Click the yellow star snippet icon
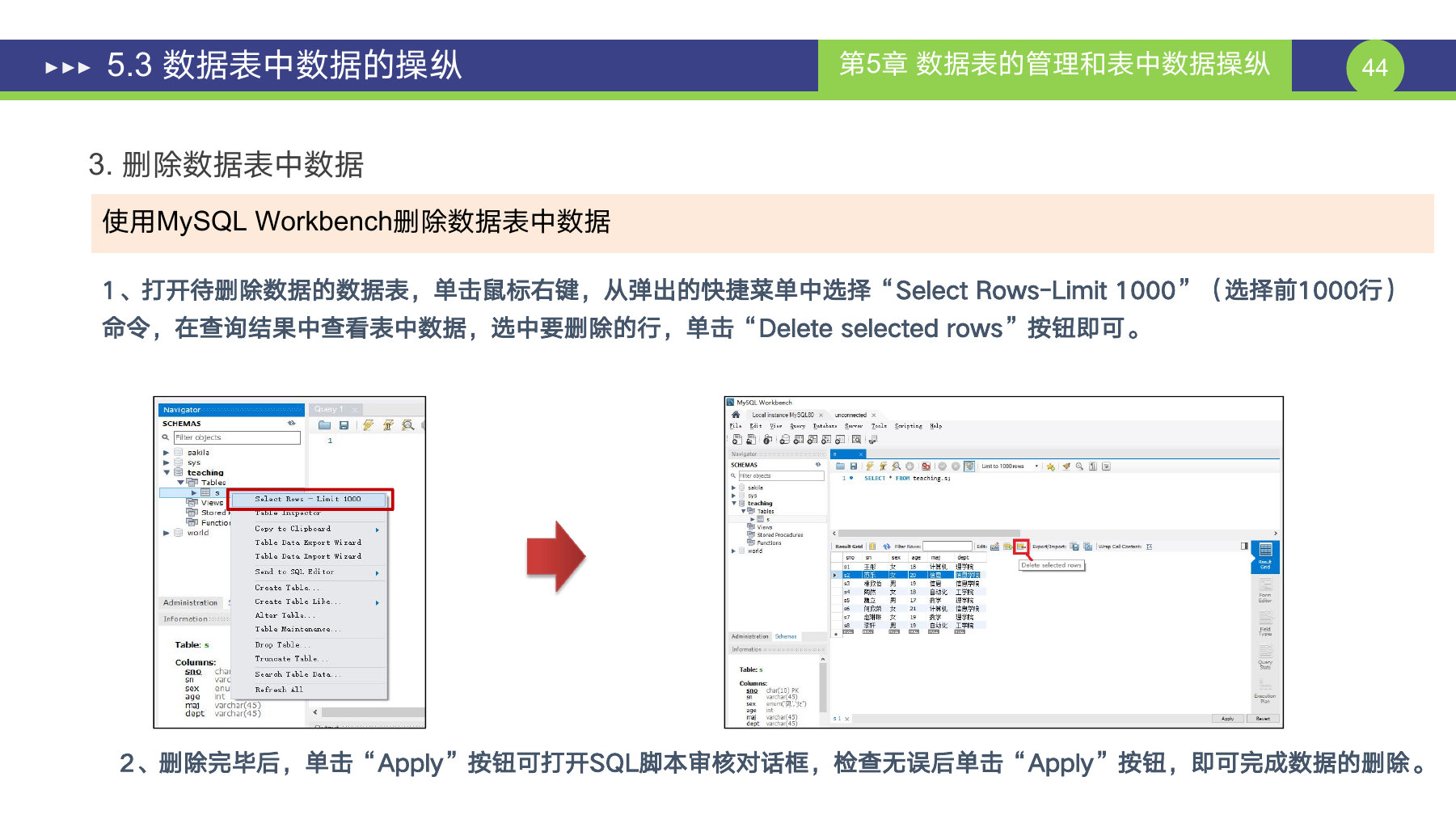Screen dimensions: 1456x819 point(1050,466)
